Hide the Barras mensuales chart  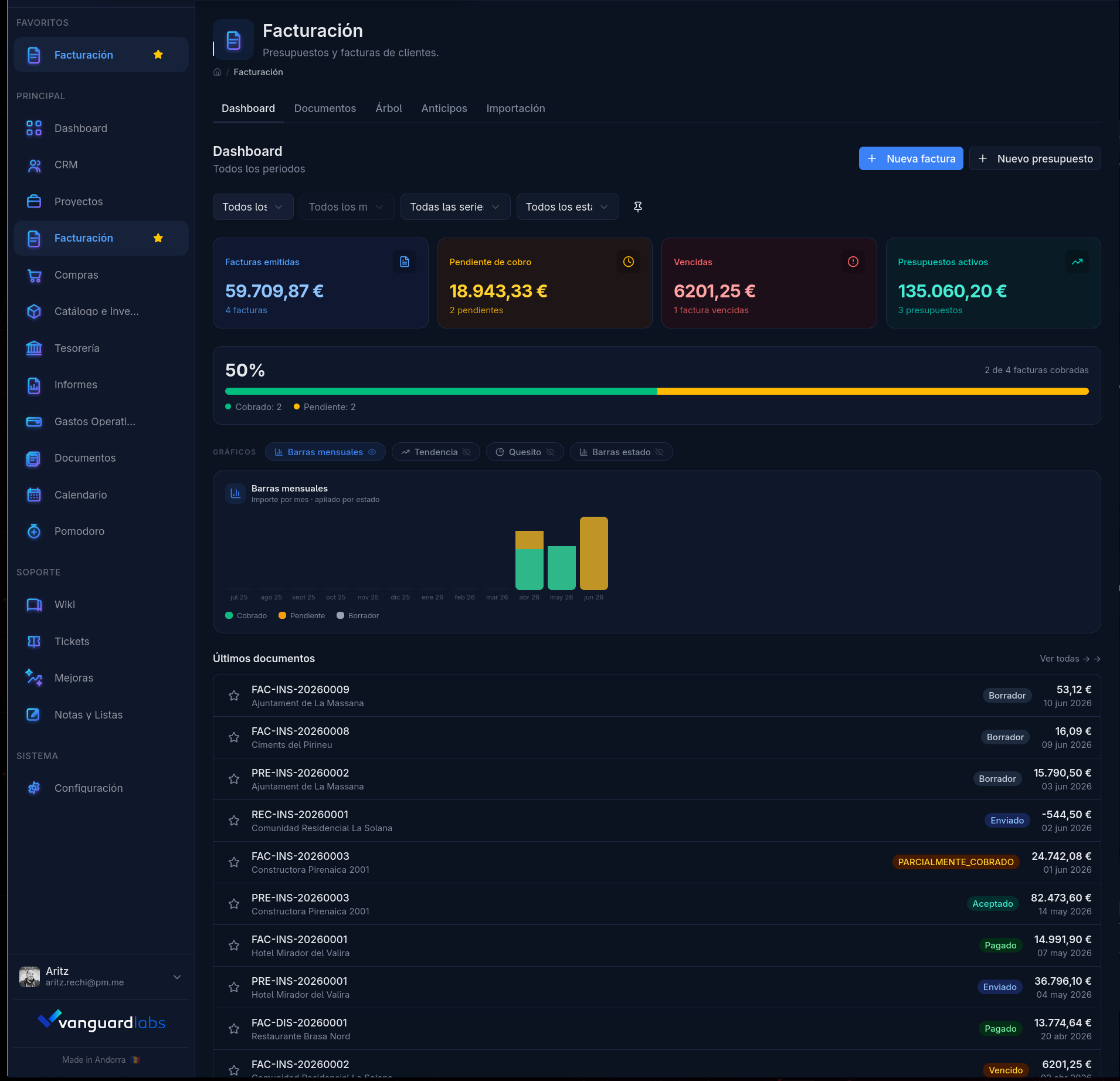point(372,452)
